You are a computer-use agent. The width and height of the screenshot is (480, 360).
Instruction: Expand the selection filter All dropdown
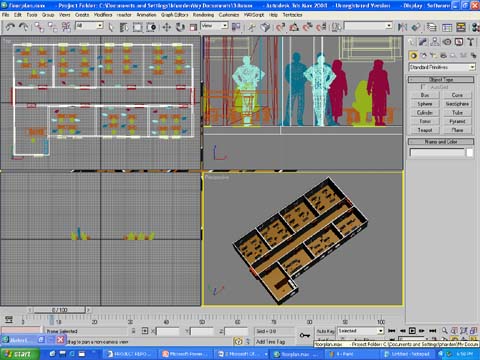pos(89,26)
